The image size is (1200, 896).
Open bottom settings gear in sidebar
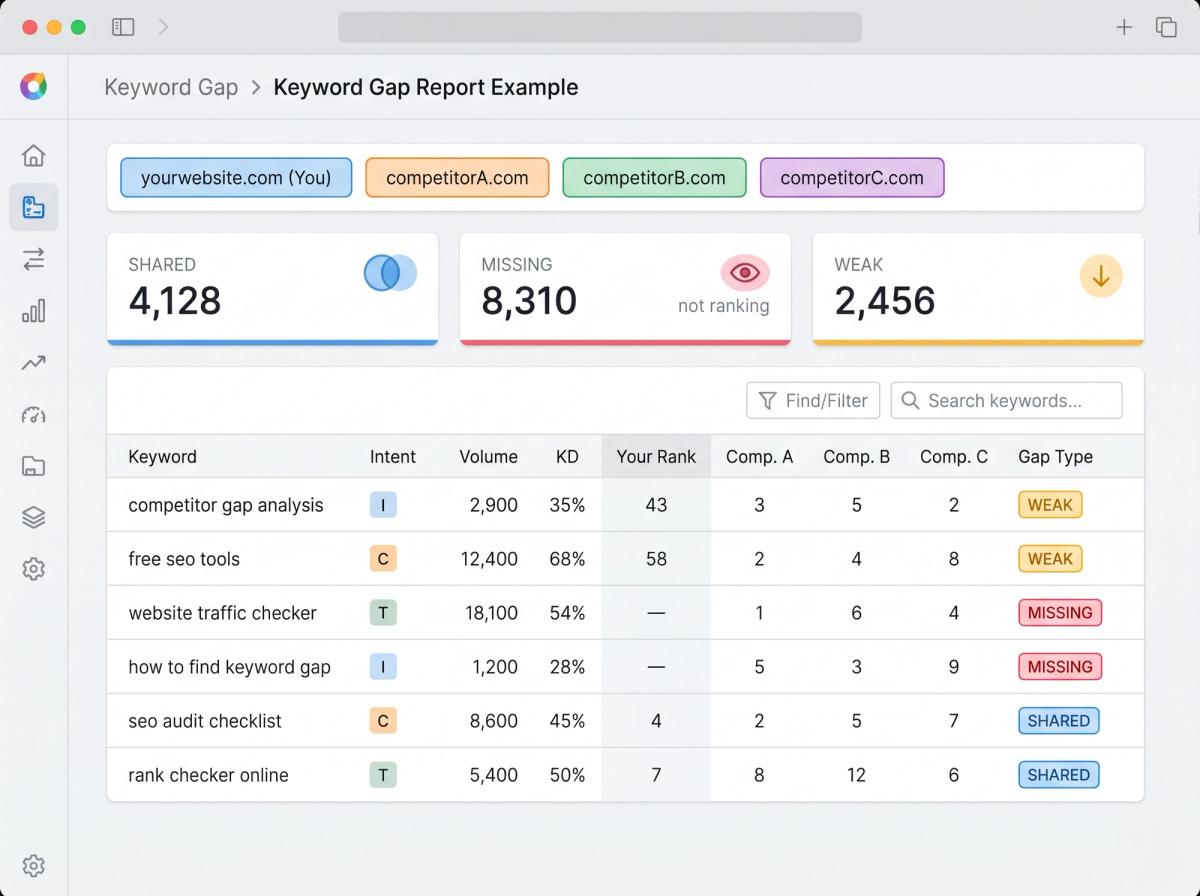coord(34,865)
